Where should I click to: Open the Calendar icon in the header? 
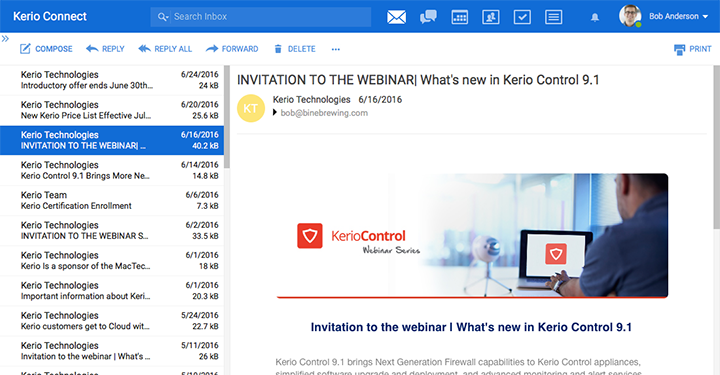(x=460, y=17)
